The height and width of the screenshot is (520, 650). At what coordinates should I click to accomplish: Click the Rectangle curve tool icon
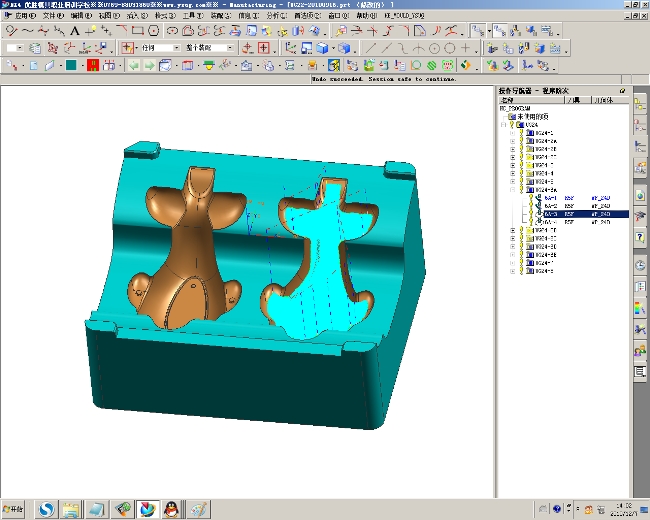tap(136, 31)
